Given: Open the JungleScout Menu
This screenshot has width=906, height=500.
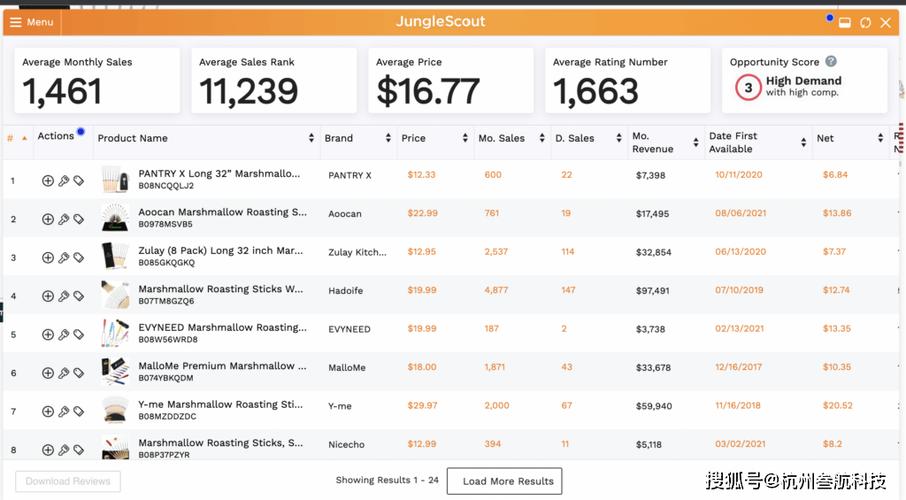Looking at the screenshot, I should (32, 22).
